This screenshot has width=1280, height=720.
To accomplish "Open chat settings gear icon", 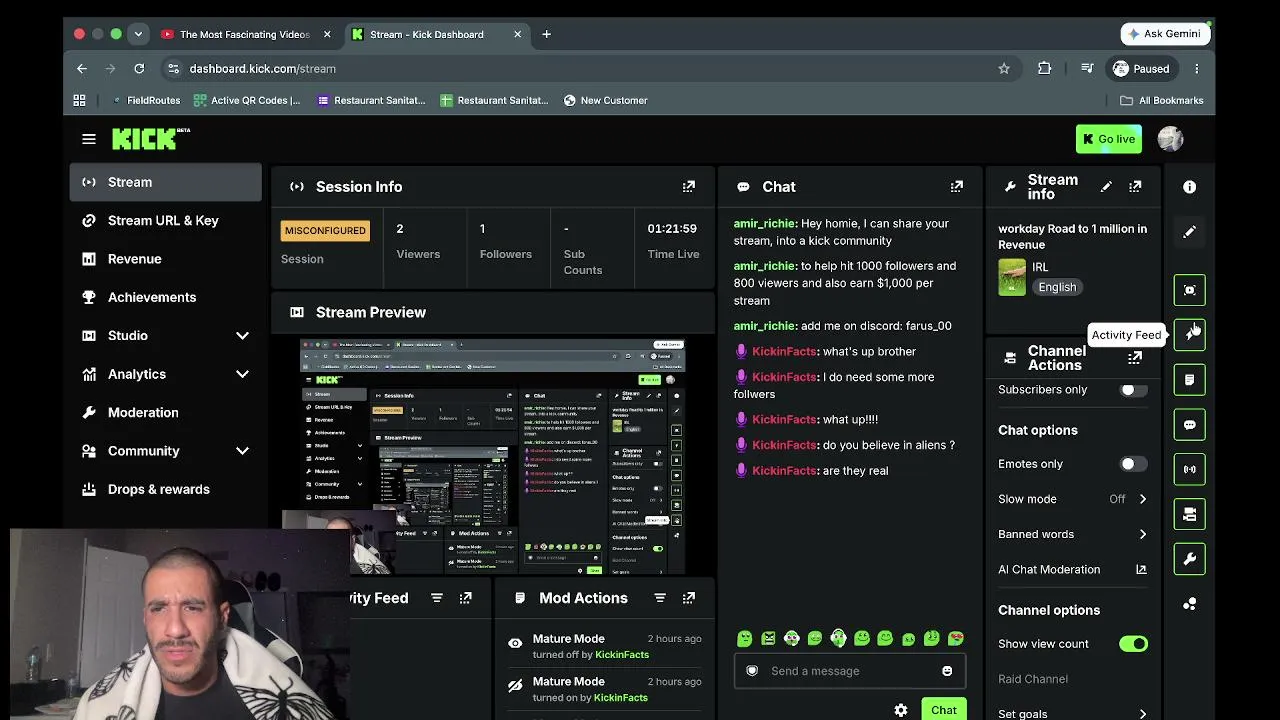I will [x=901, y=710].
